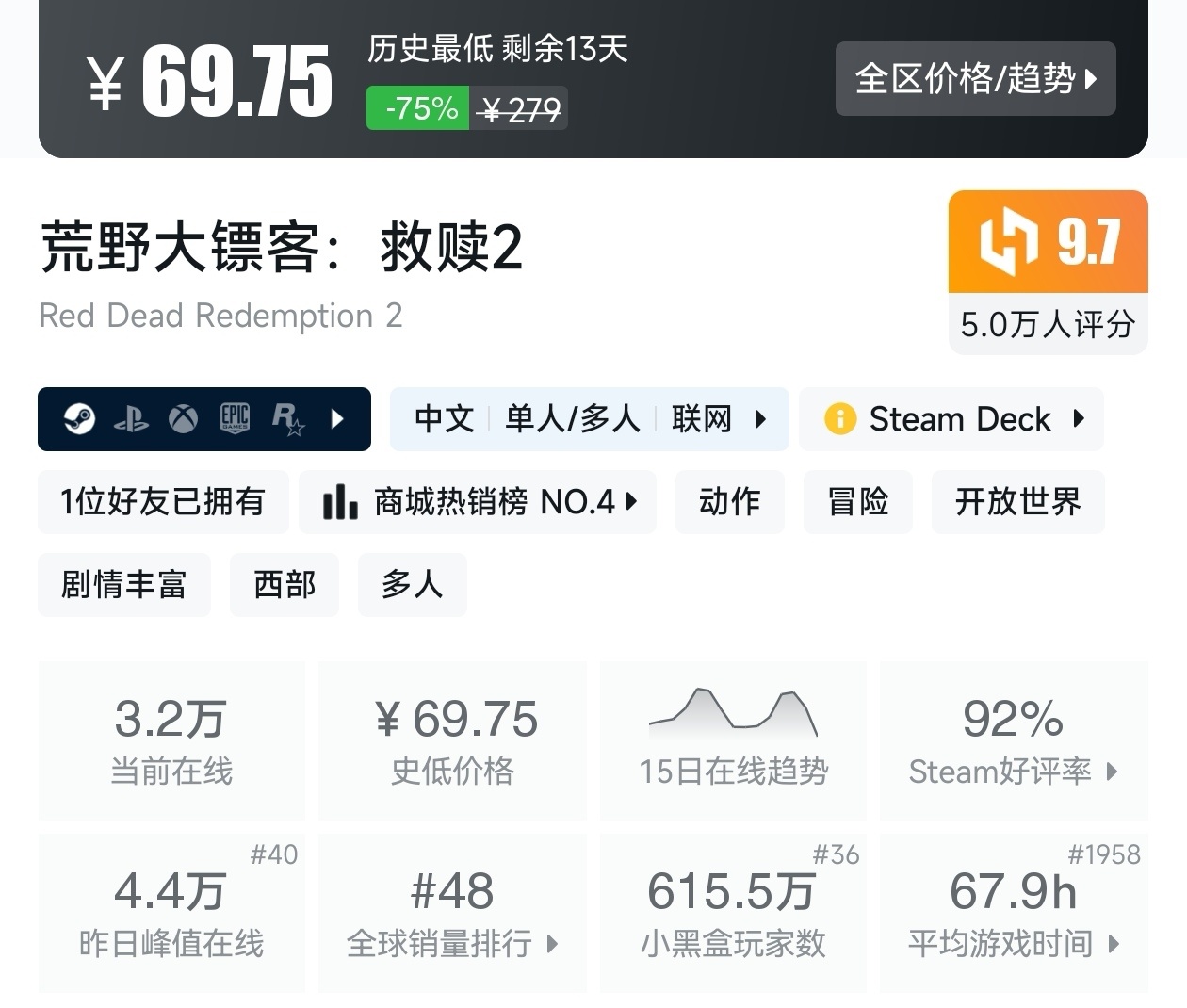Open Steam好评率 92% details
The image size is (1187, 1008).
click(1014, 740)
